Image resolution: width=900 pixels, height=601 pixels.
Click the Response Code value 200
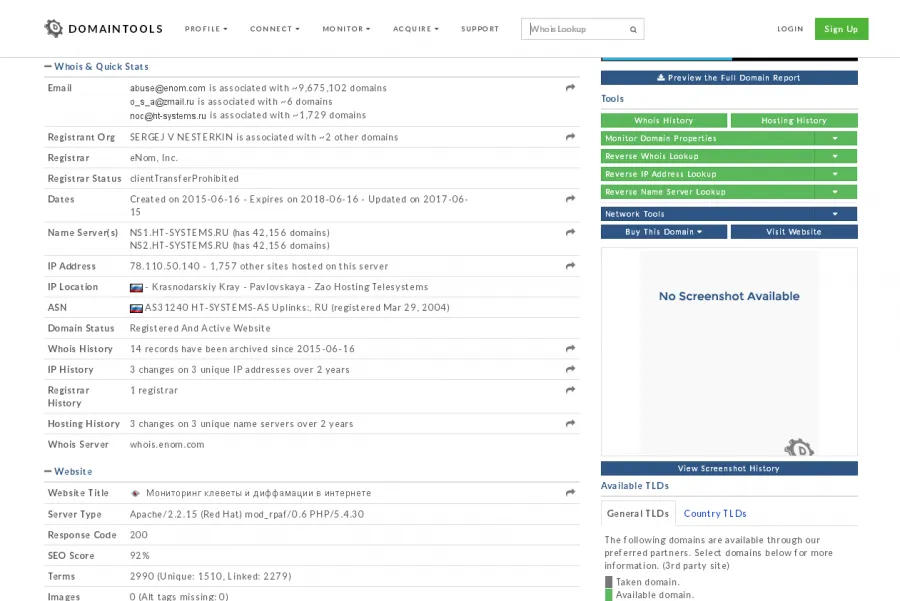click(138, 535)
